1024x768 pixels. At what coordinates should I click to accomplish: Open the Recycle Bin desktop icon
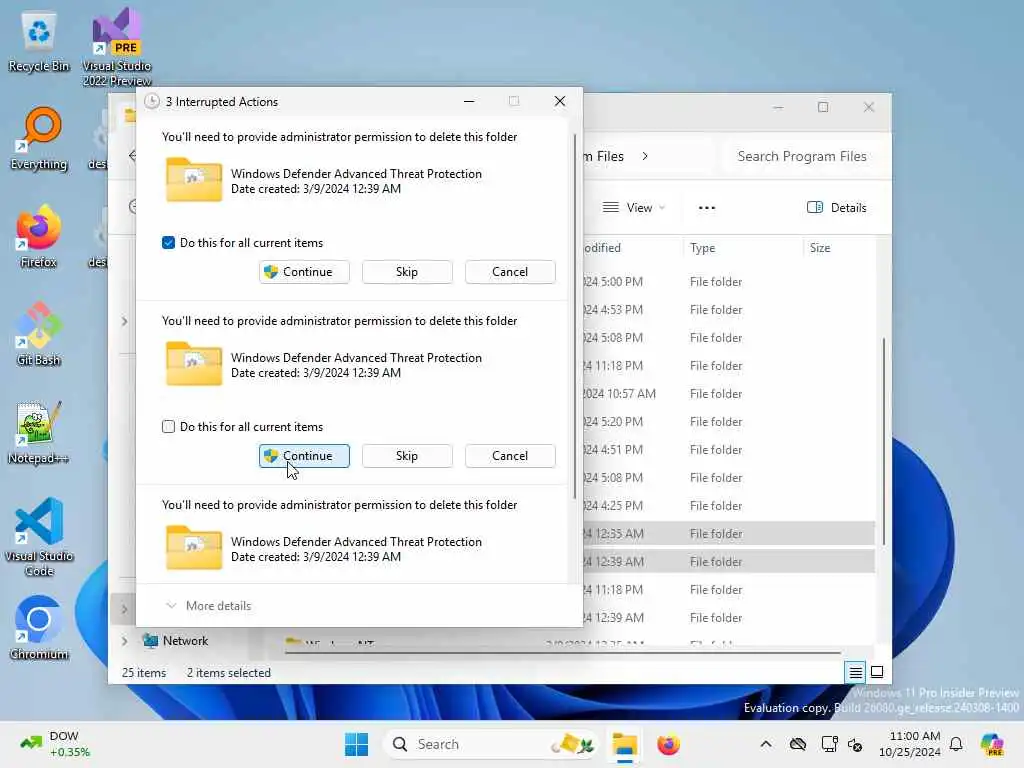(x=39, y=42)
